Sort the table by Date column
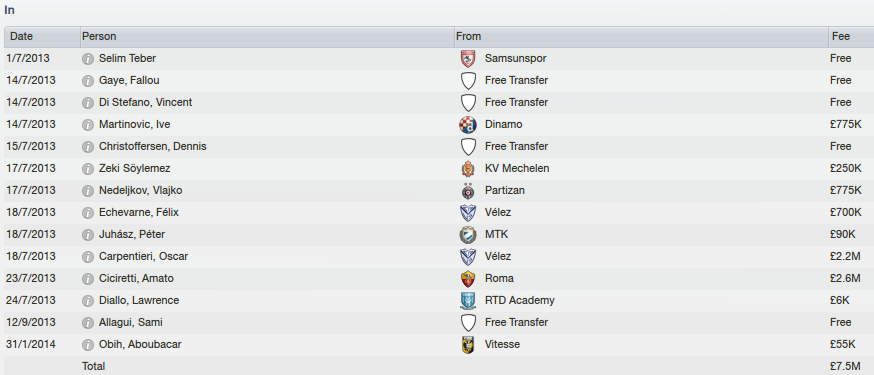The height and width of the screenshot is (375, 874). 42,37
